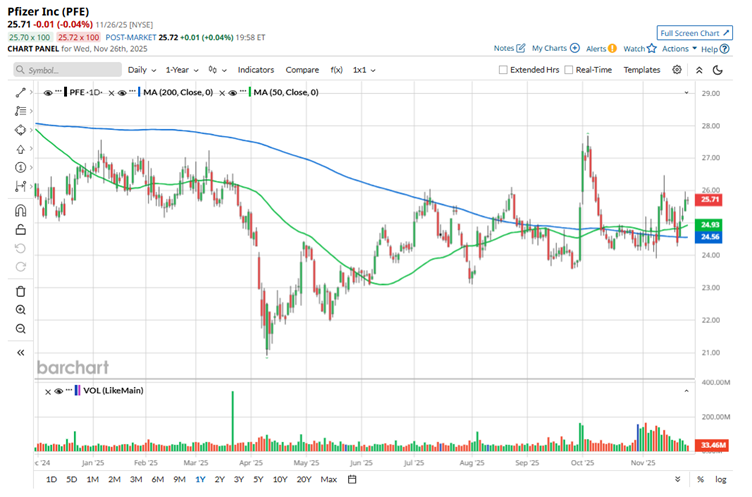The width and height of the screenshot is (752, 497).
Task: Delete drawings with the trash icon
Action: (20, 291)
